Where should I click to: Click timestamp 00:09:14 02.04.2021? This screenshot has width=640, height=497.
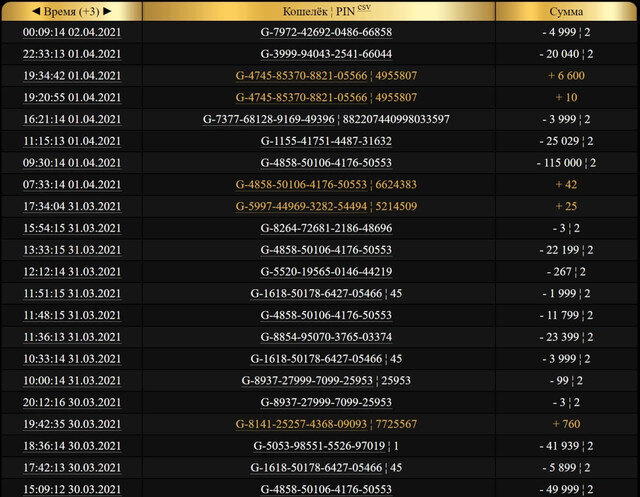pos(71,32)
